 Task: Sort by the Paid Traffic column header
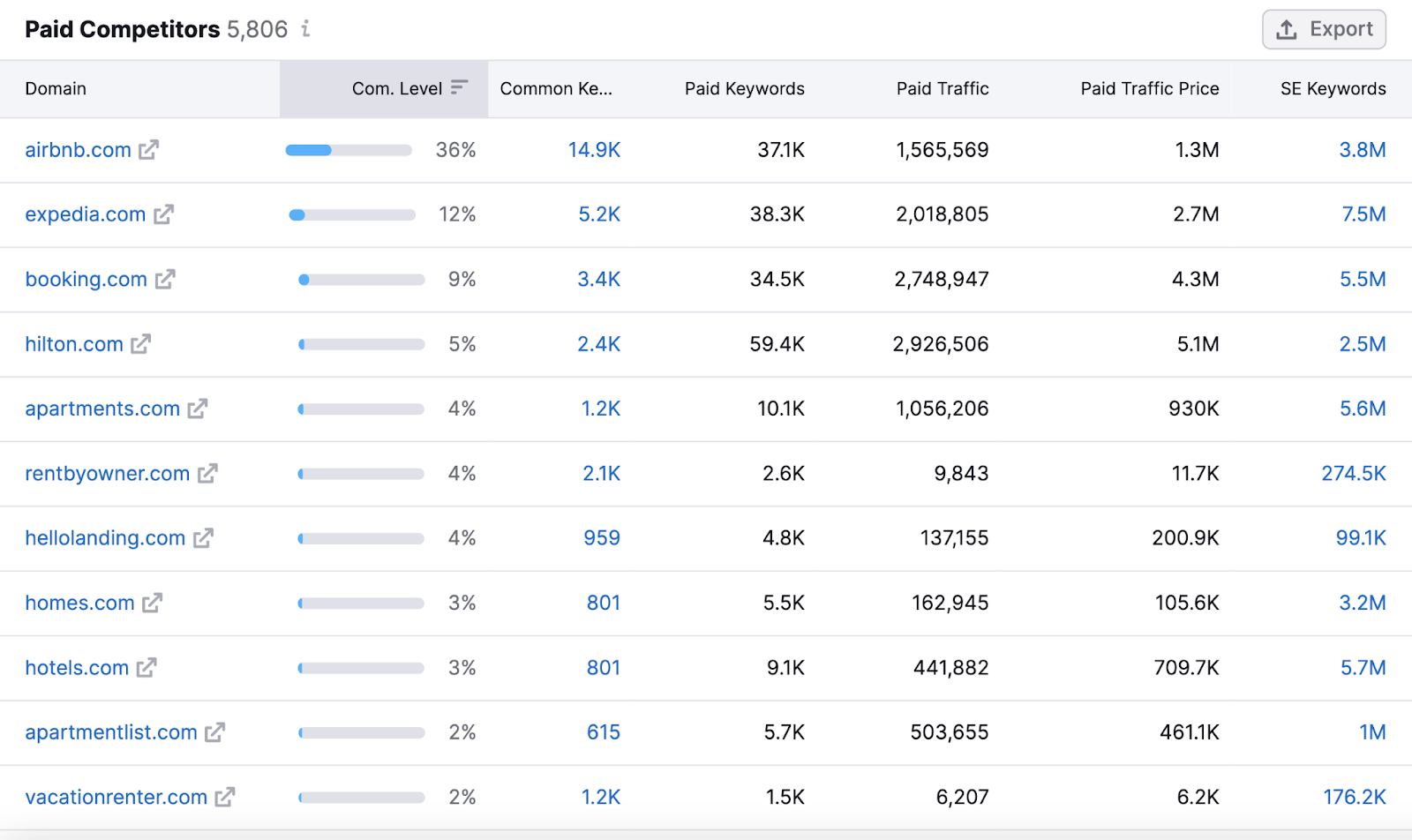pyautogui.click(x=943, y=88)
